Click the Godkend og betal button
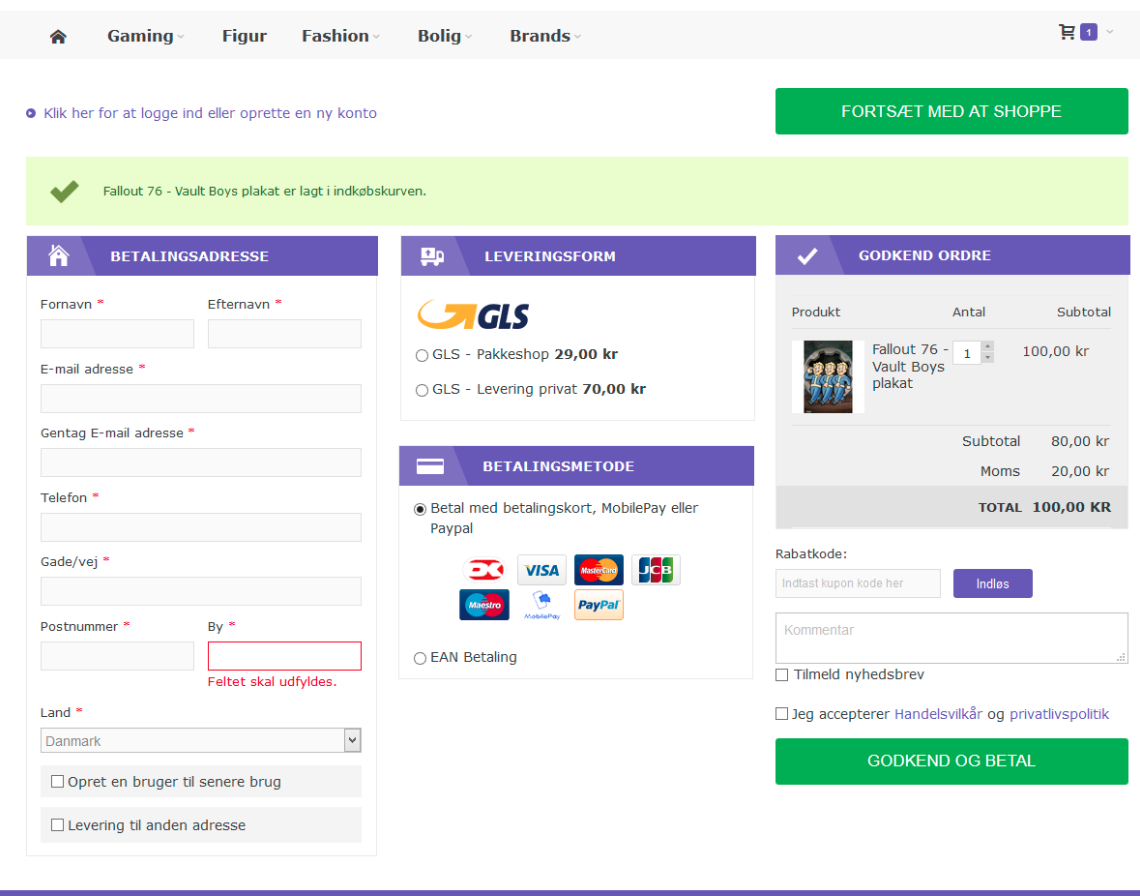Image resolution: width=1140 pixels, height=896 pixels. (x=951, y=761)
